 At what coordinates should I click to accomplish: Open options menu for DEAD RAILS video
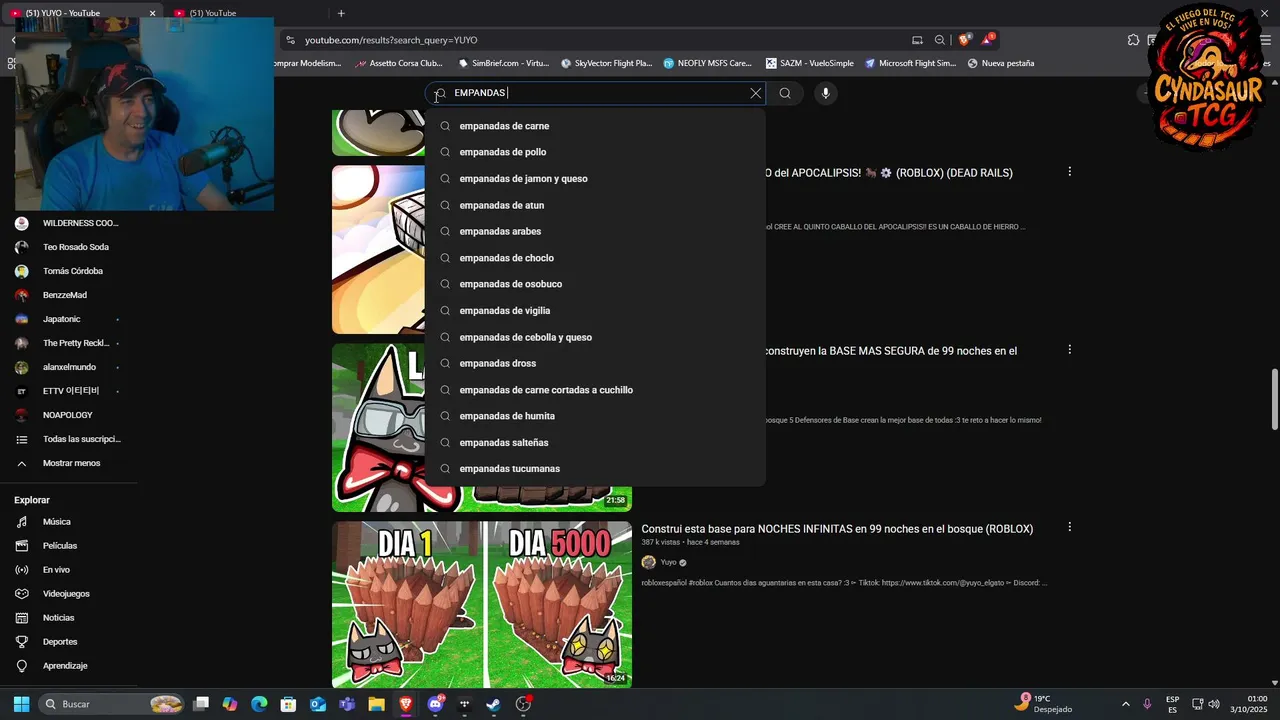click(1069, 172)
